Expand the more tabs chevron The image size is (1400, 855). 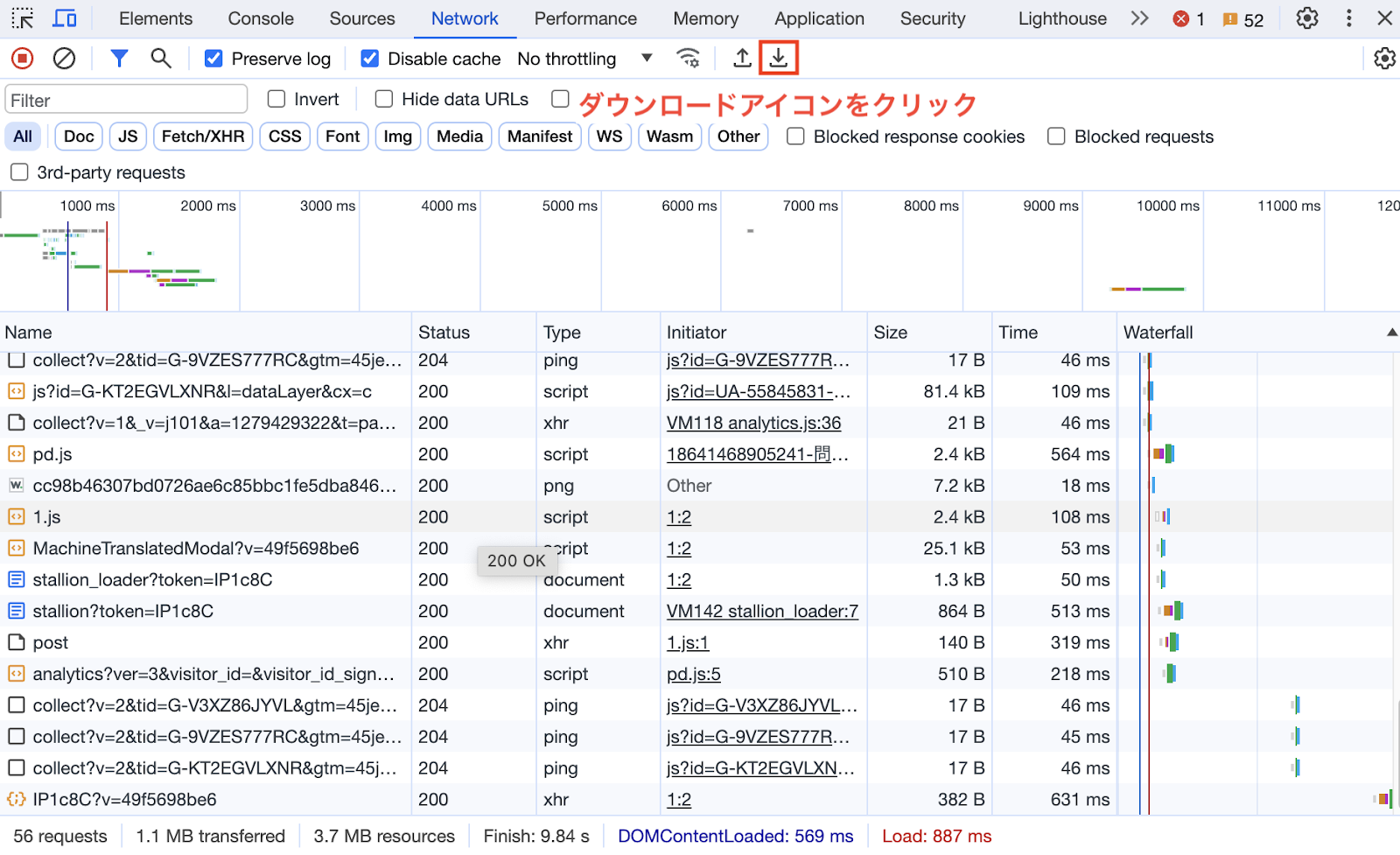coord(1139,18)
